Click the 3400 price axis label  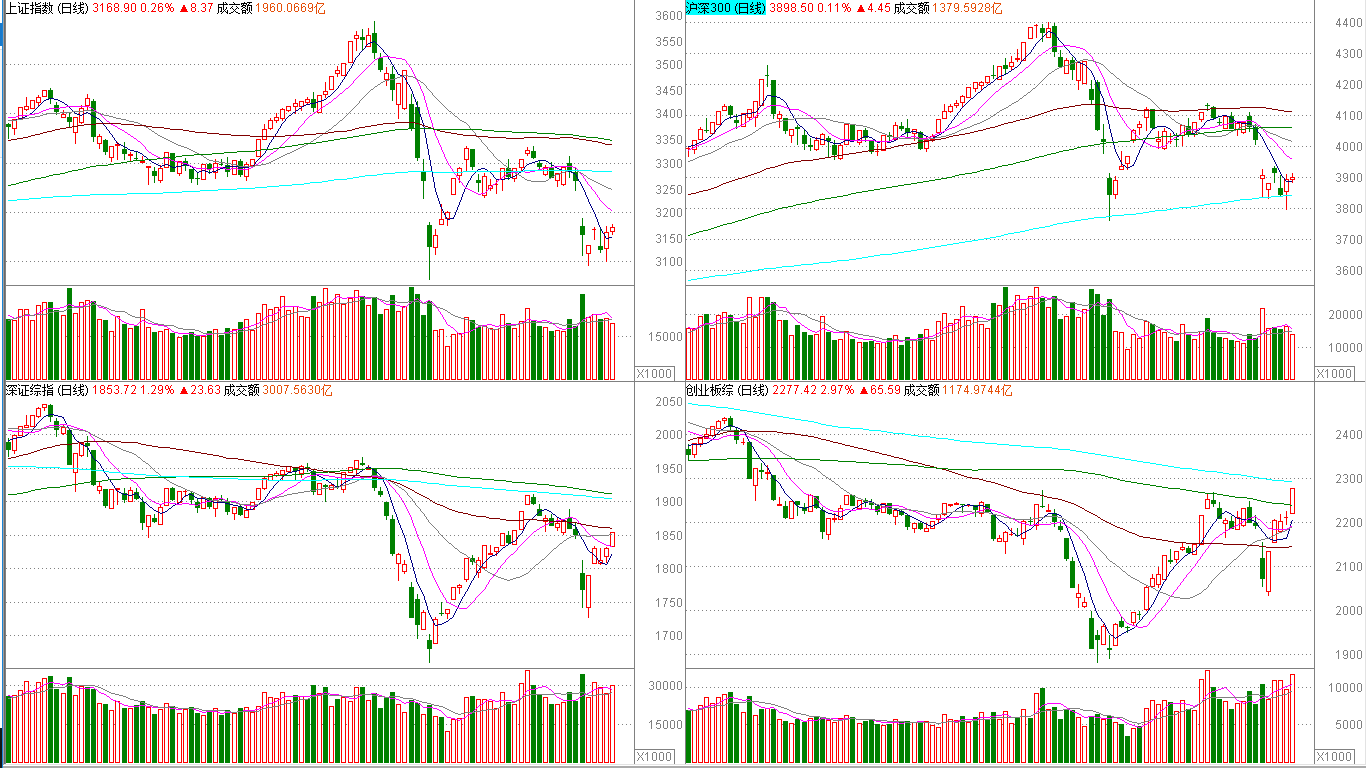pos(669,116)
